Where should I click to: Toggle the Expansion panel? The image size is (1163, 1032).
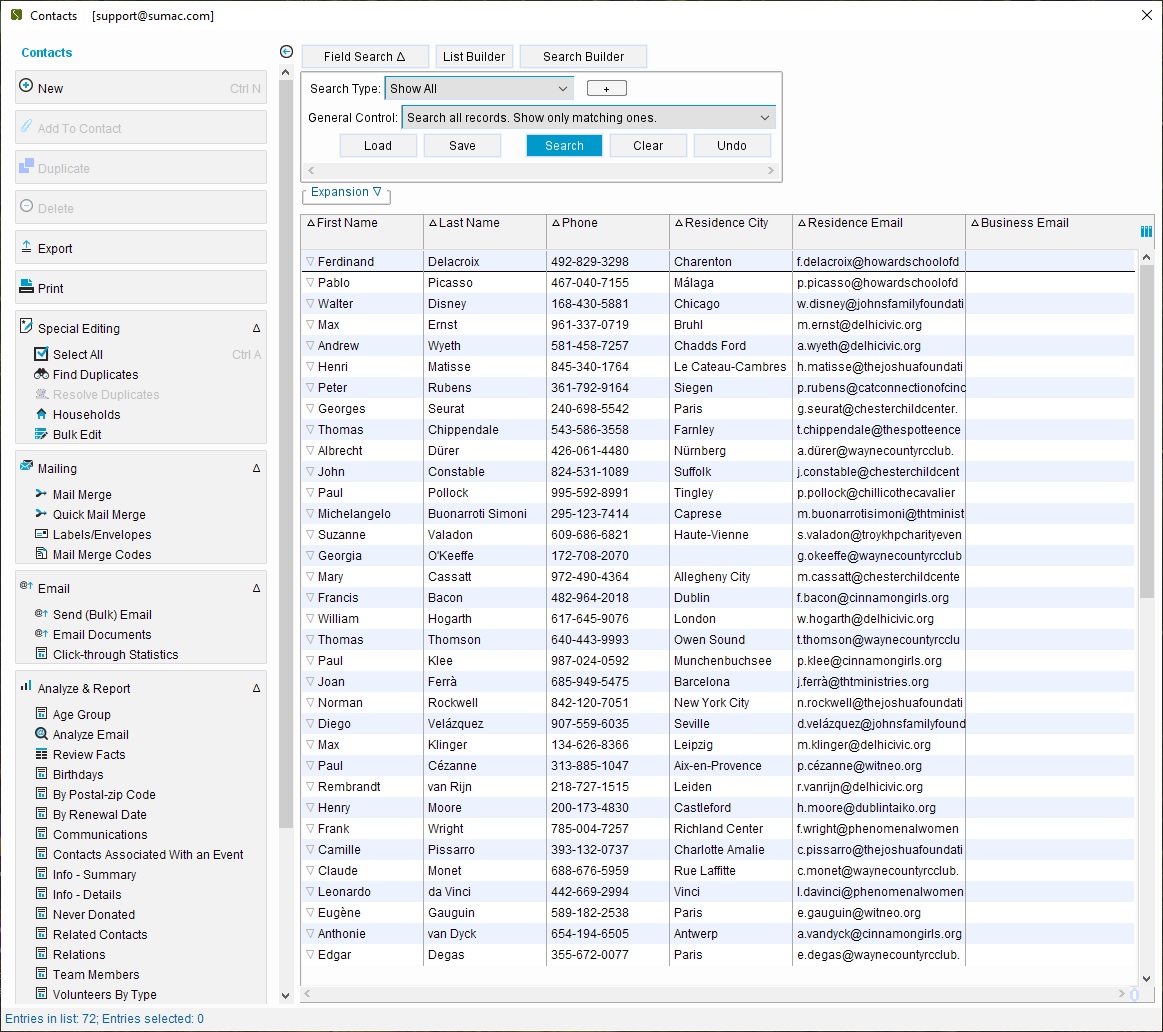point(346,192)
